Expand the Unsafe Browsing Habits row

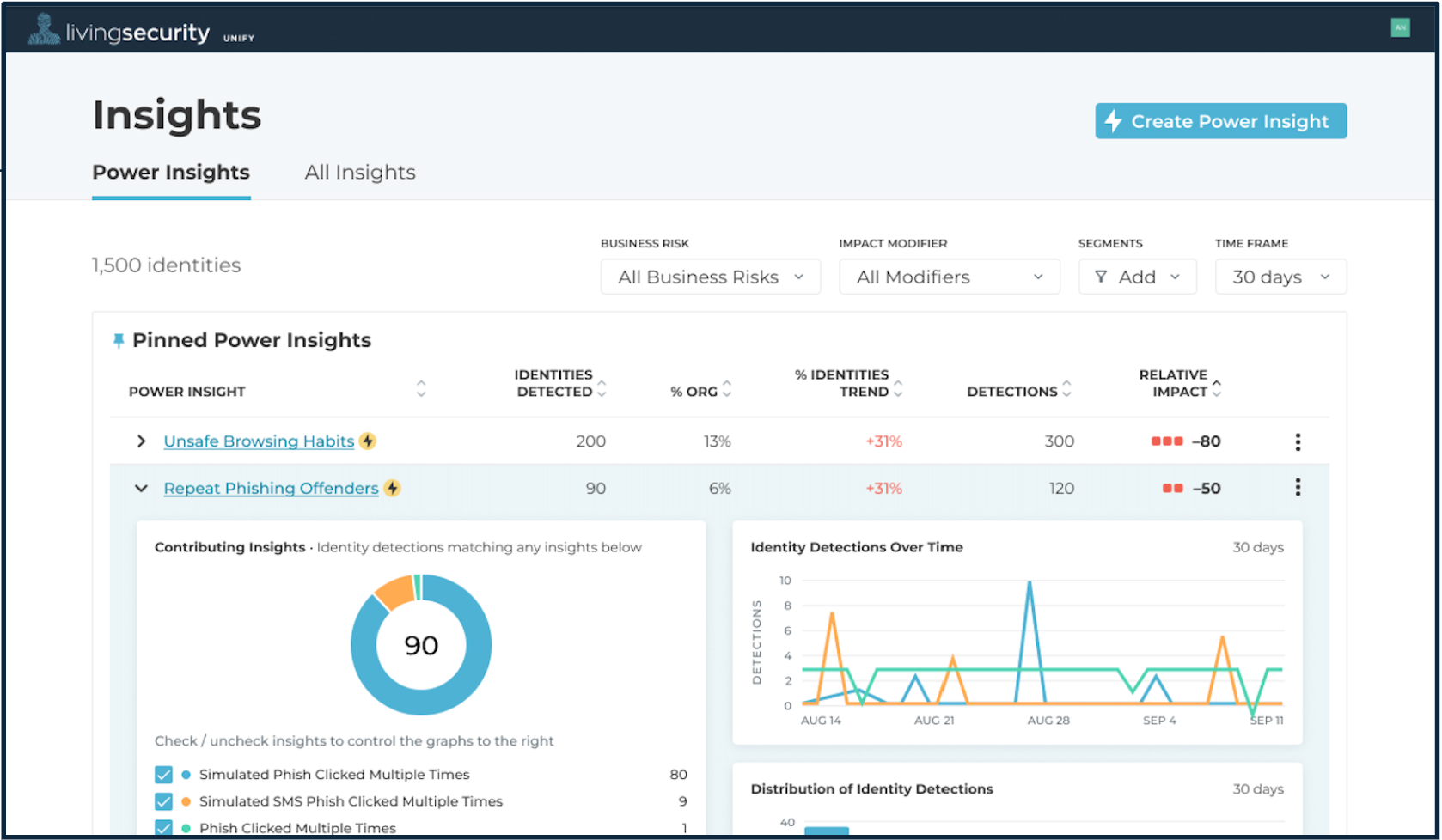coord(141,441)
